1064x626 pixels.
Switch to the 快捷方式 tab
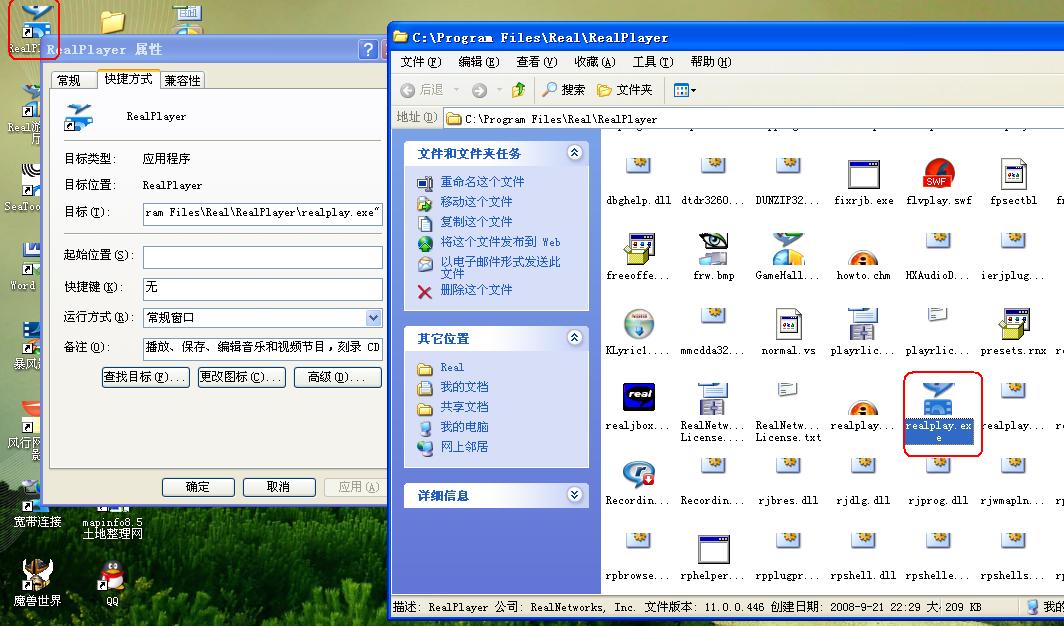[128, 79]
